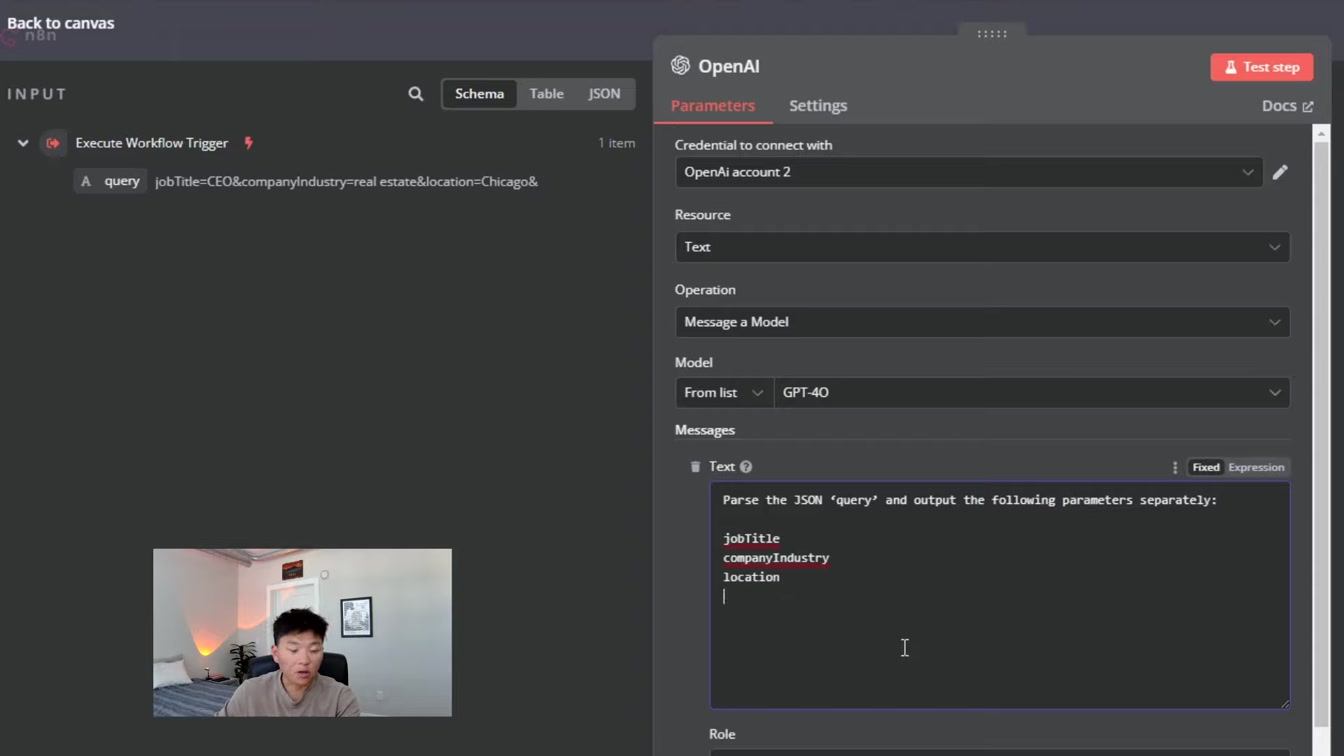Click the 1 item count label

[616, 143]
